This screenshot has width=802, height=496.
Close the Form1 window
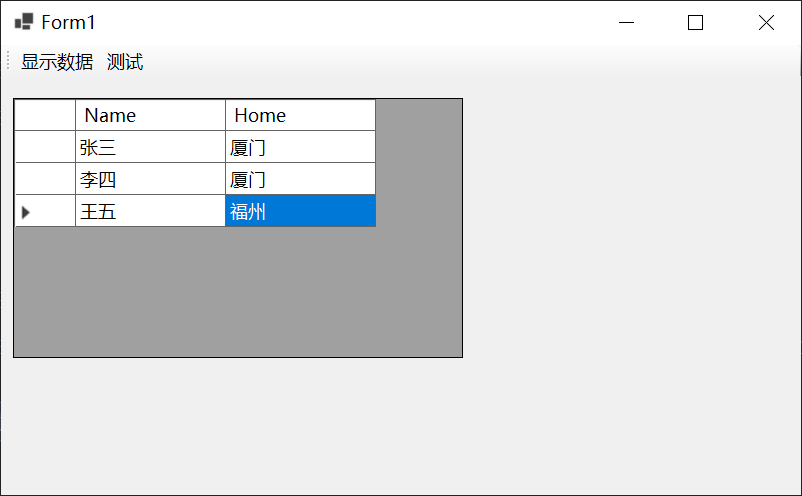point(766,23)
